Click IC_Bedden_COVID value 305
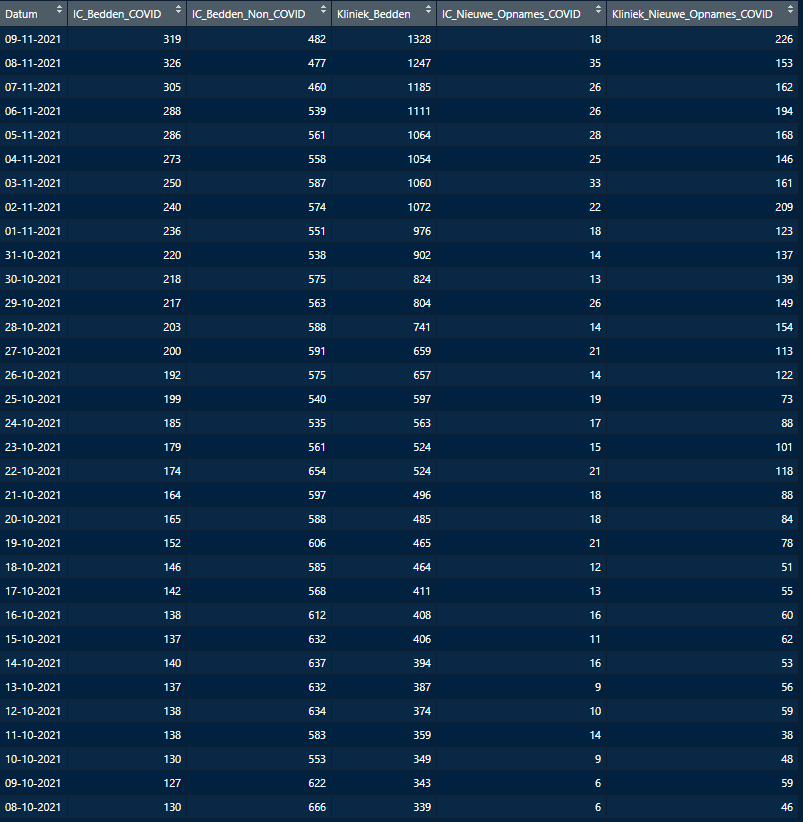Image resolution: width=803 pixels, height=822 pixels. tap(172, 87)
